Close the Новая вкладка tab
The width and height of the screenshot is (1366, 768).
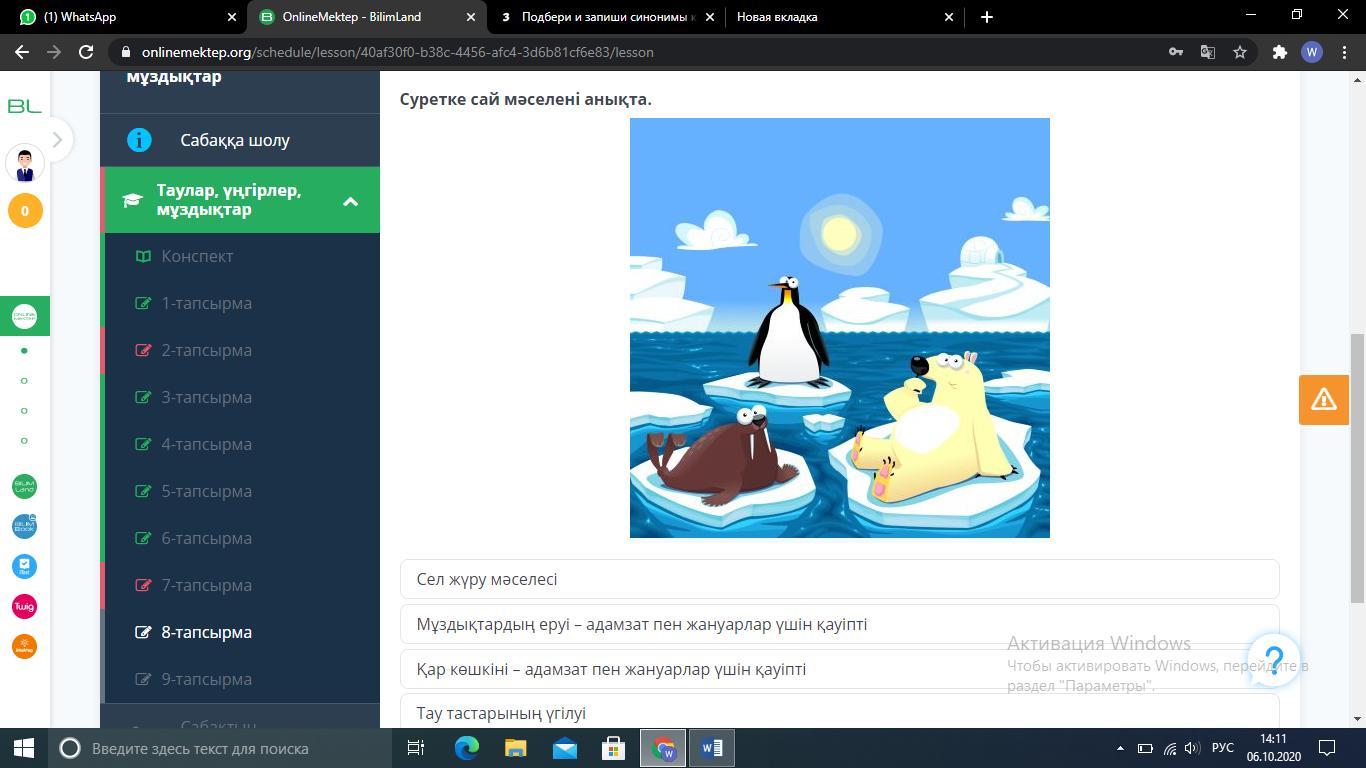(x=949, y=17)
